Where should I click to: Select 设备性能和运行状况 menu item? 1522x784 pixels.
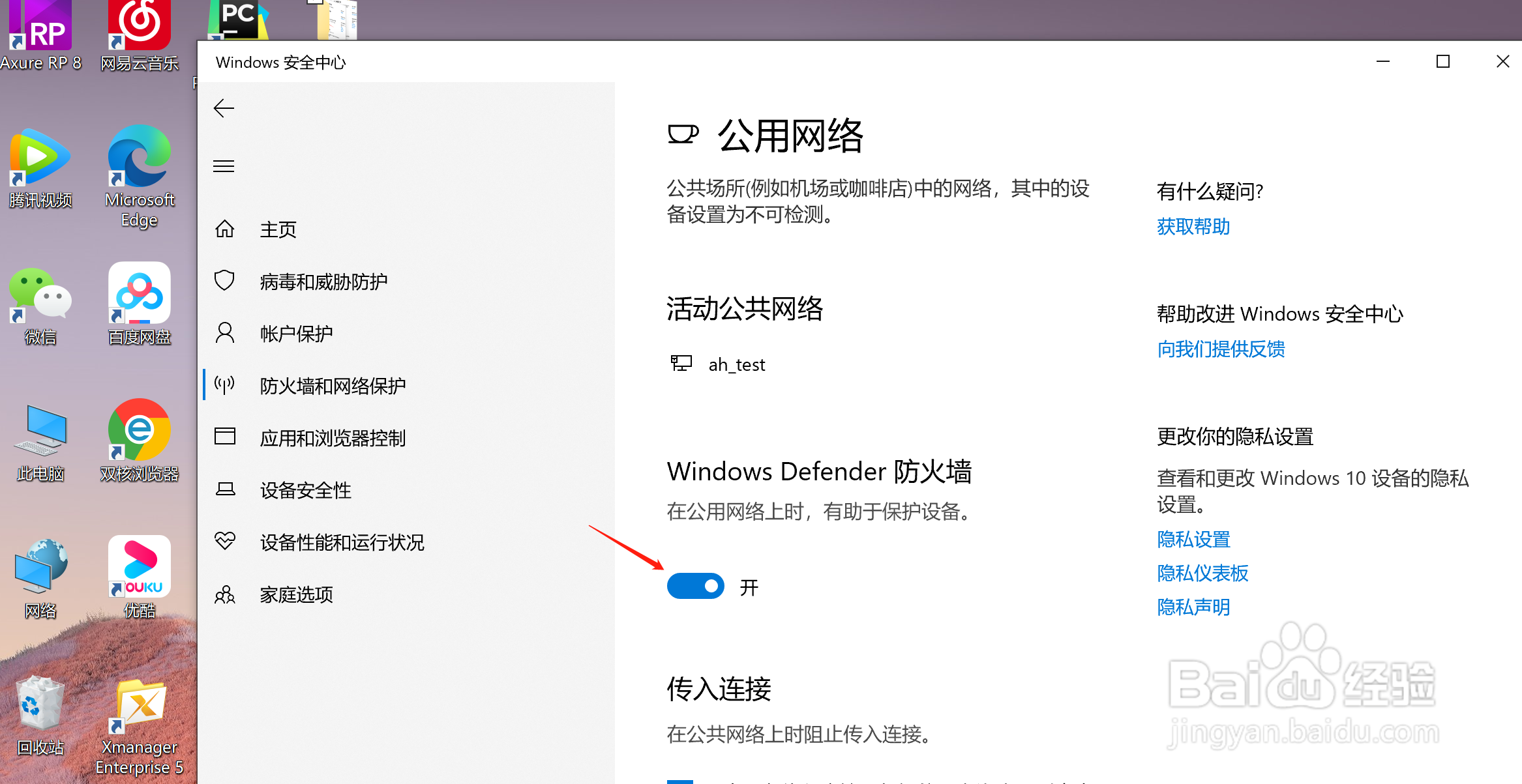click(342, 542)
